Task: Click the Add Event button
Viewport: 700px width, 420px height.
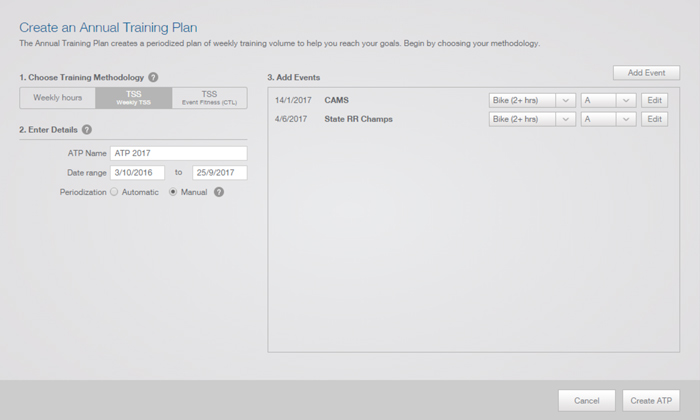Action: pos(646,73)
